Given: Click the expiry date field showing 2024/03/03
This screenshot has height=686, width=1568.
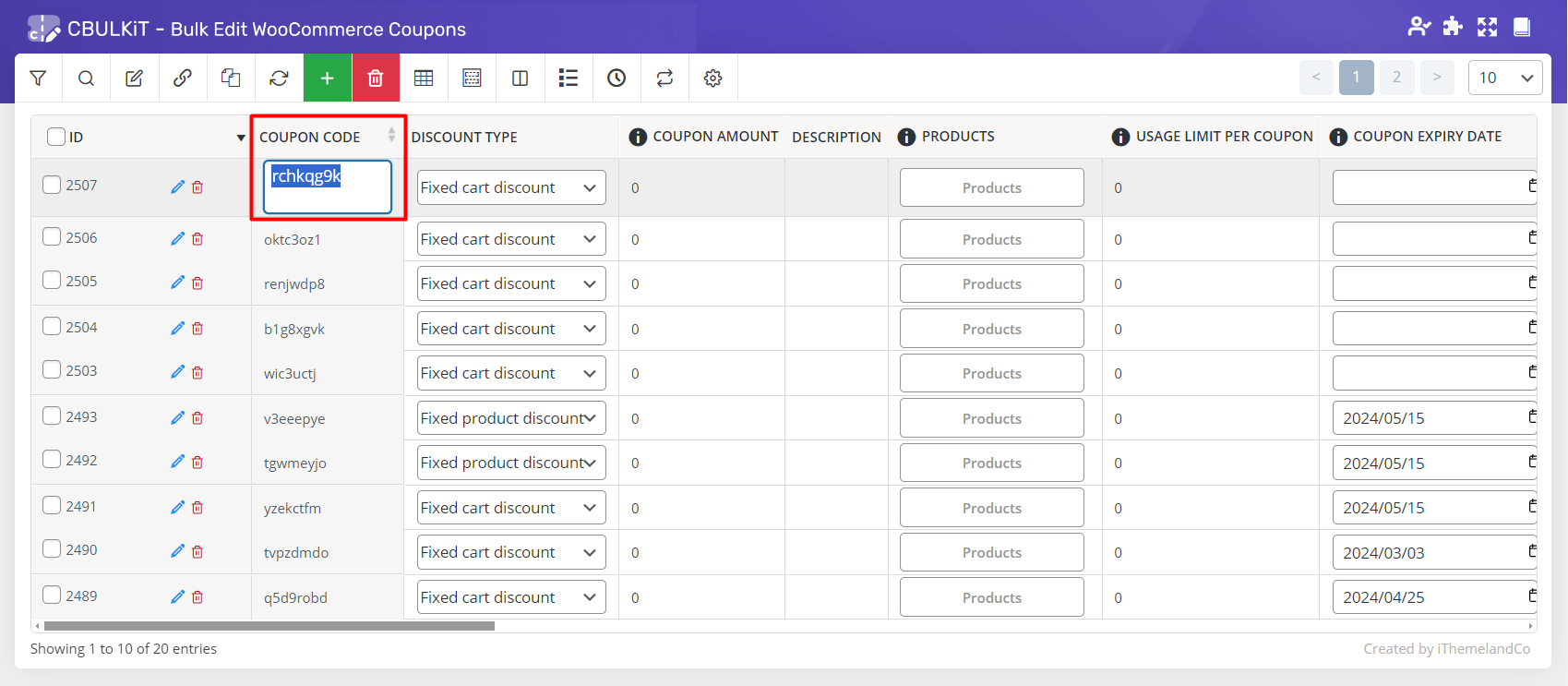Looking at the screenshot, I should pyautogui.click(x=1426, y=552).
